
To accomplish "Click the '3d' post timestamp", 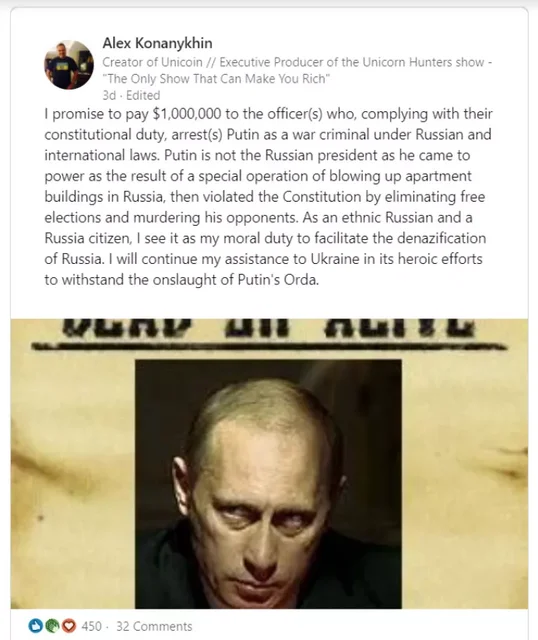I will (x=109, y=95).
